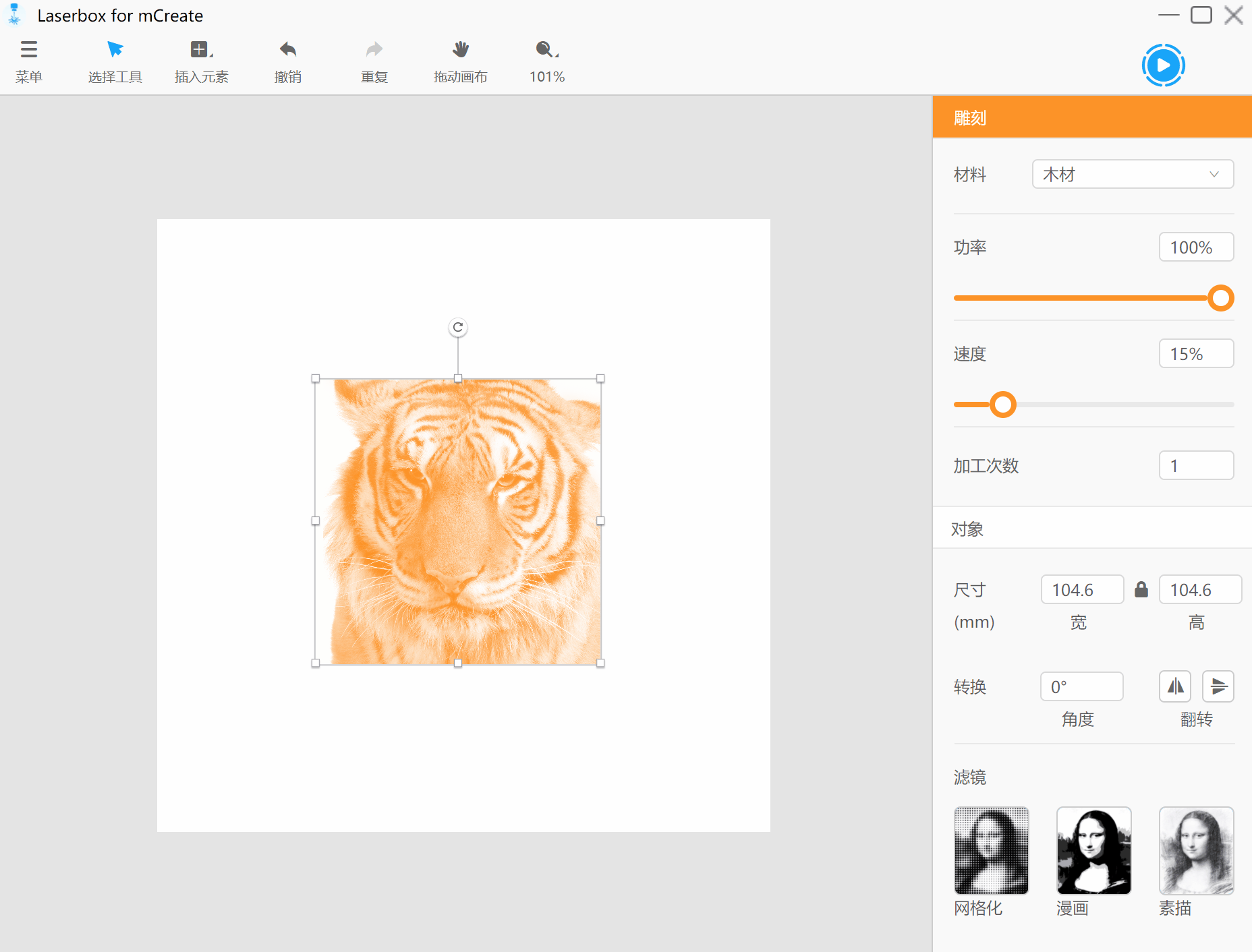This screenshot has height=952, width=1252.
Task: Apply the 漫画 comic filter
Action: point(1093,850)
